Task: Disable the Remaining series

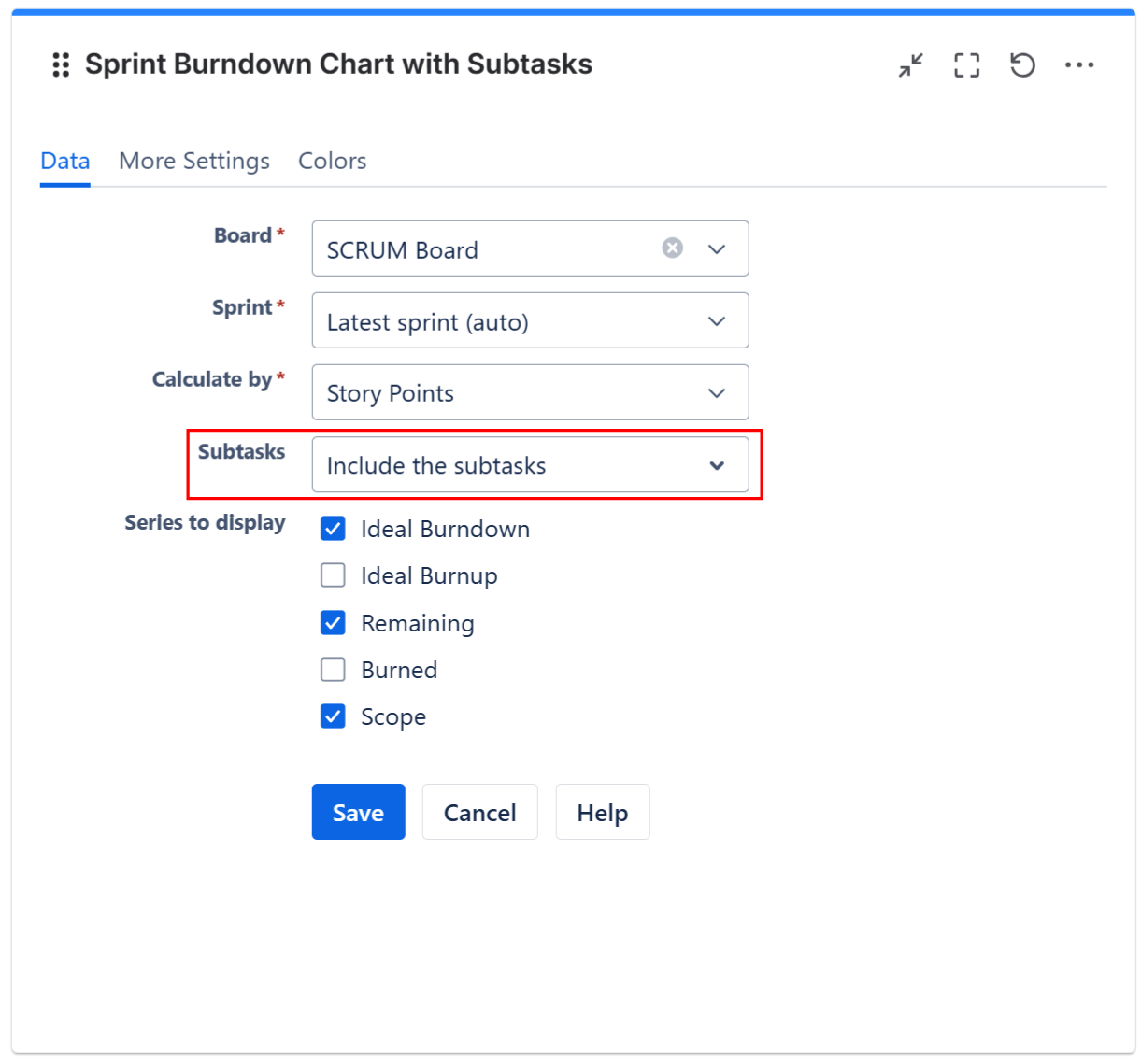Action: 333,622
